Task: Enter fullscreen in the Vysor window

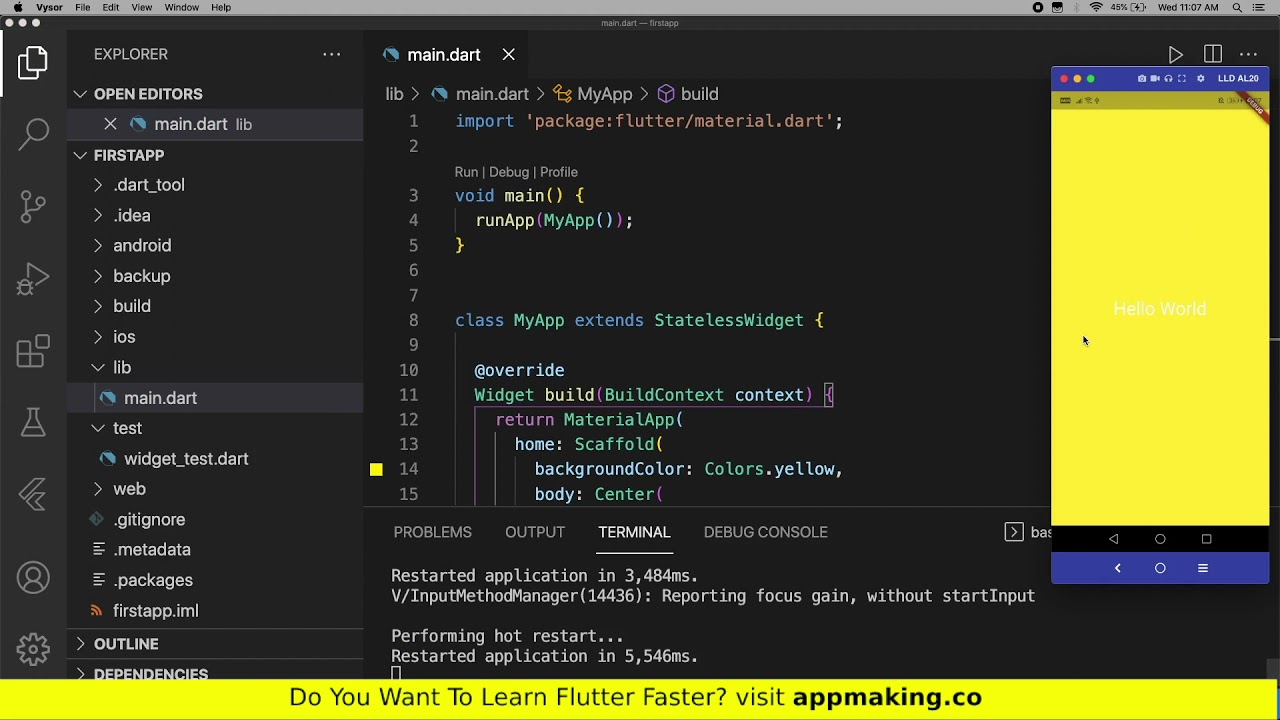Action: click(x=1182, y=78)
